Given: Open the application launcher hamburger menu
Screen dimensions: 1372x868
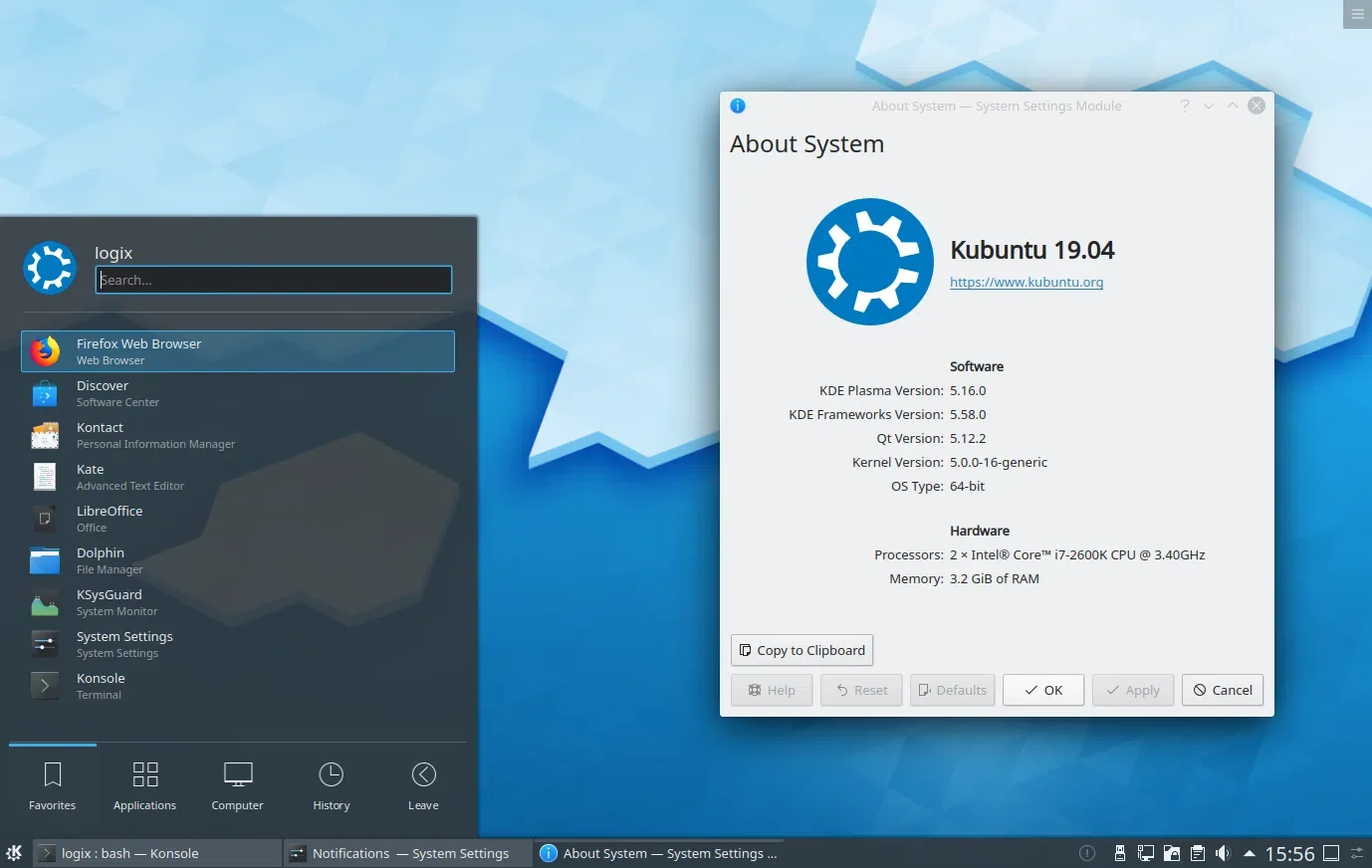Looking at the screenshot, I should coord(1356,14).
